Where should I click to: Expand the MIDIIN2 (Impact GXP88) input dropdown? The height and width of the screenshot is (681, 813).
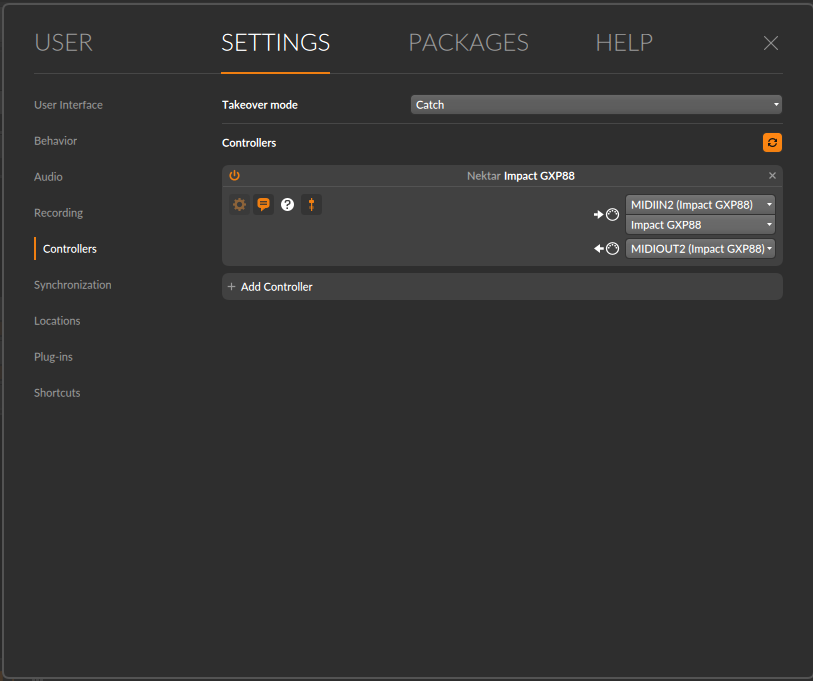click(700, 205)
